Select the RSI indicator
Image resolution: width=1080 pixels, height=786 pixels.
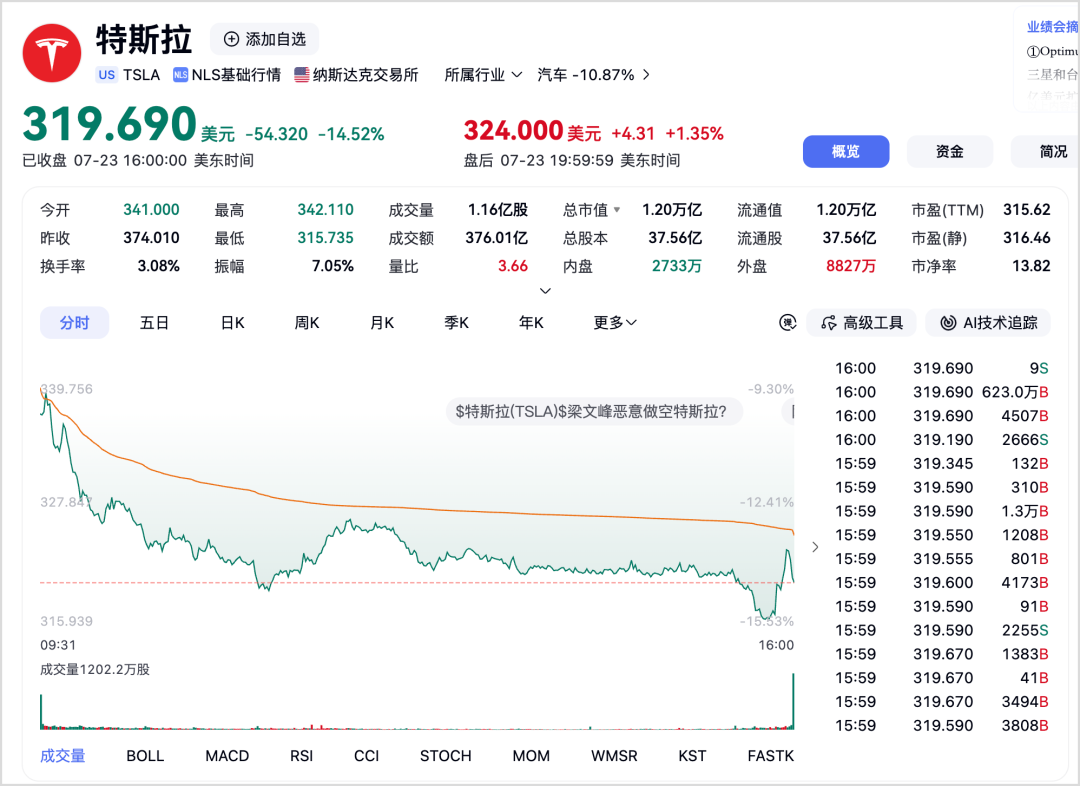click(x=302, y=756)
